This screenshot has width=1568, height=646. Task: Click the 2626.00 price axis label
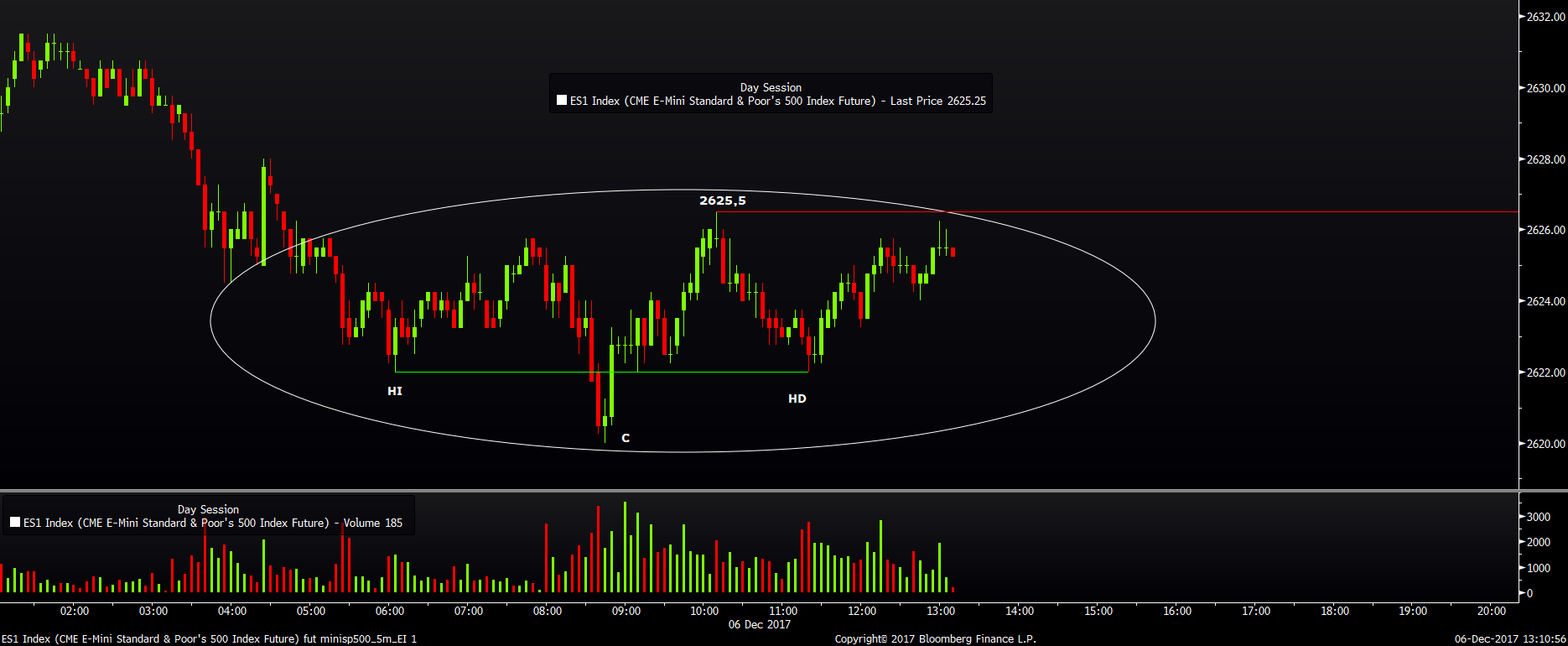[1545, 230]
